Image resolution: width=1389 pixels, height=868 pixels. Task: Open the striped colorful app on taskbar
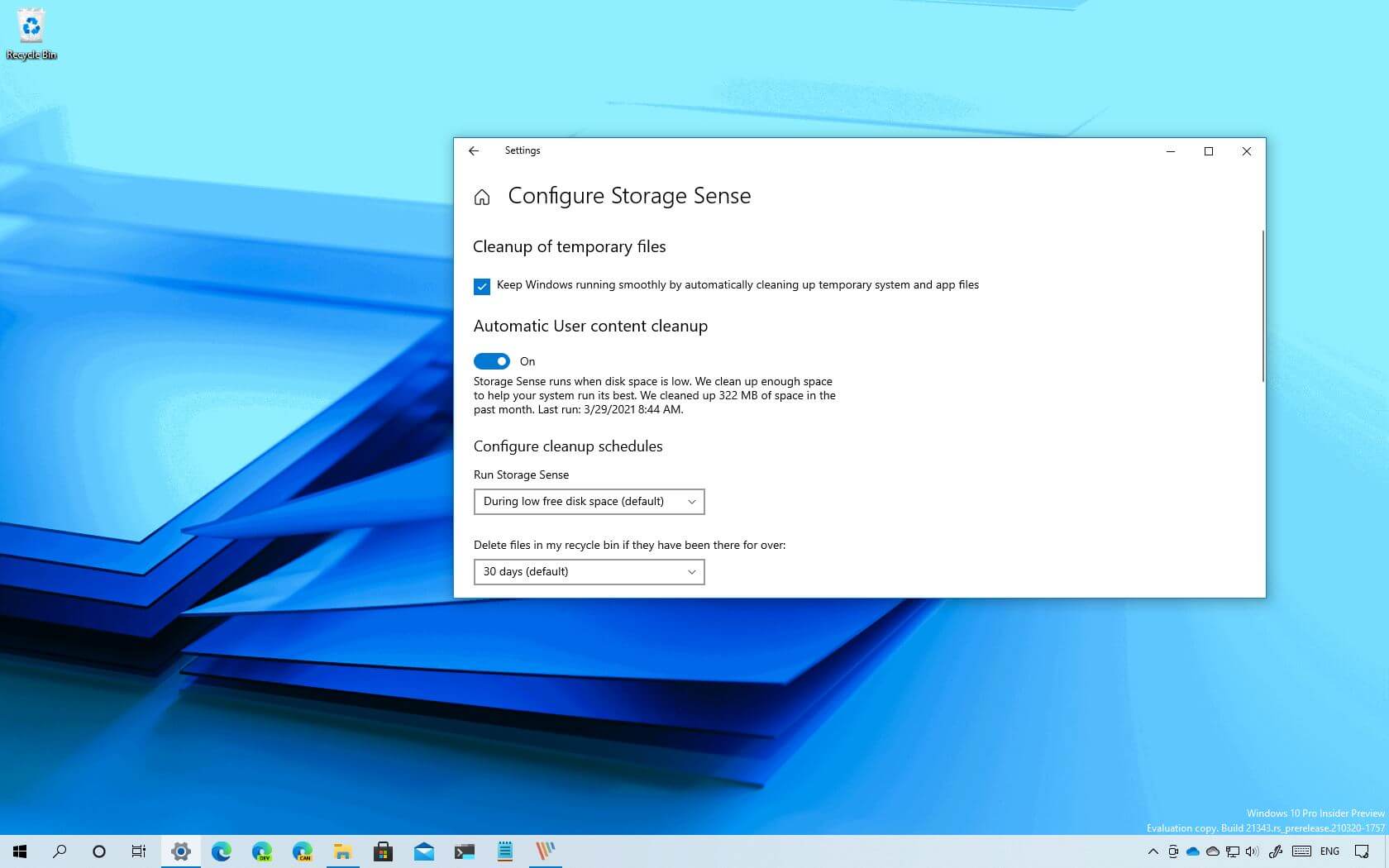pyautogui.click(x=545, y=851)
